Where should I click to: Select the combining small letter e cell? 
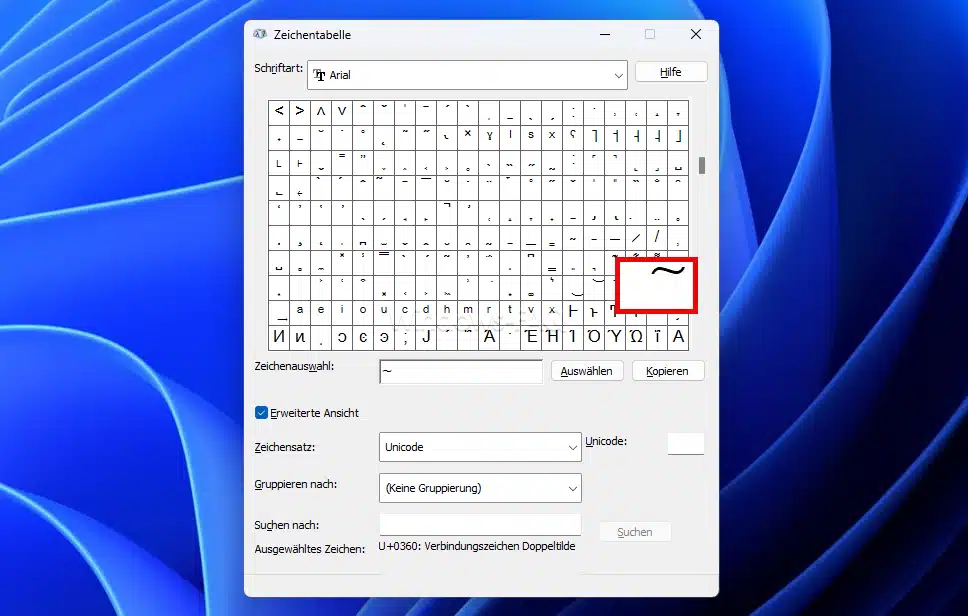(321, 312)
